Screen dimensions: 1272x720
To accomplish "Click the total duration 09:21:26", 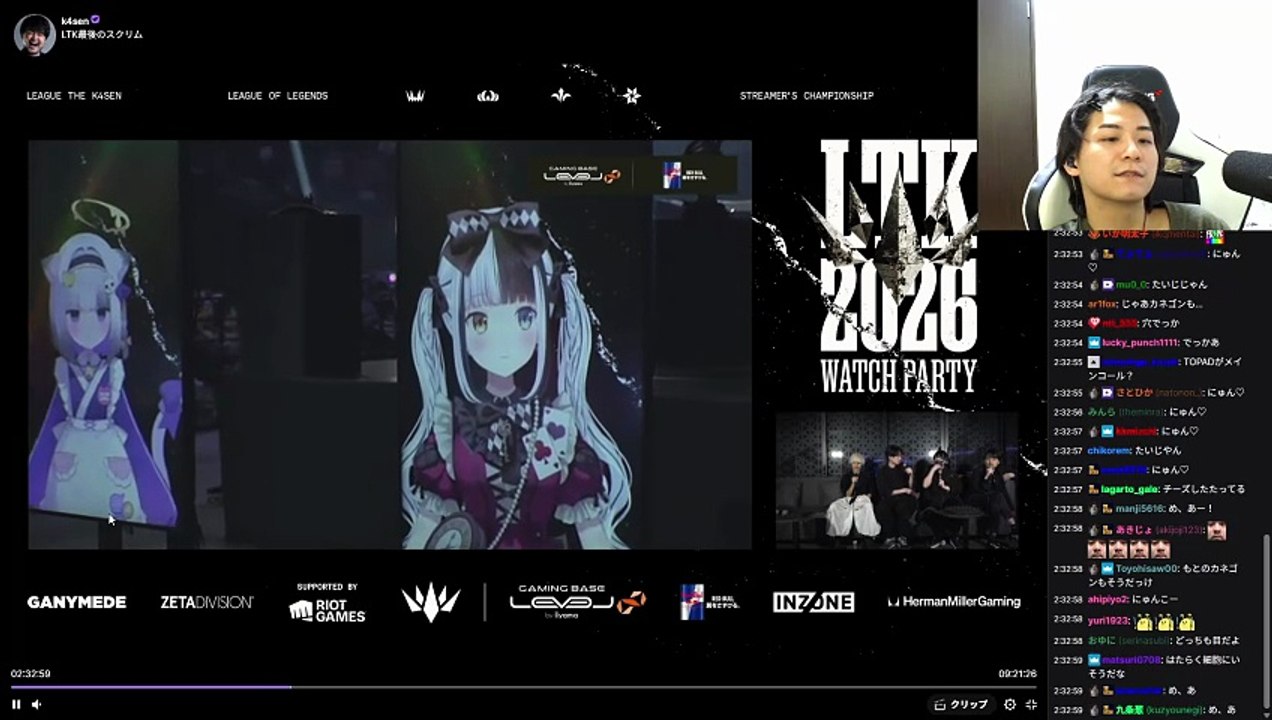I will pos(1017,673).
